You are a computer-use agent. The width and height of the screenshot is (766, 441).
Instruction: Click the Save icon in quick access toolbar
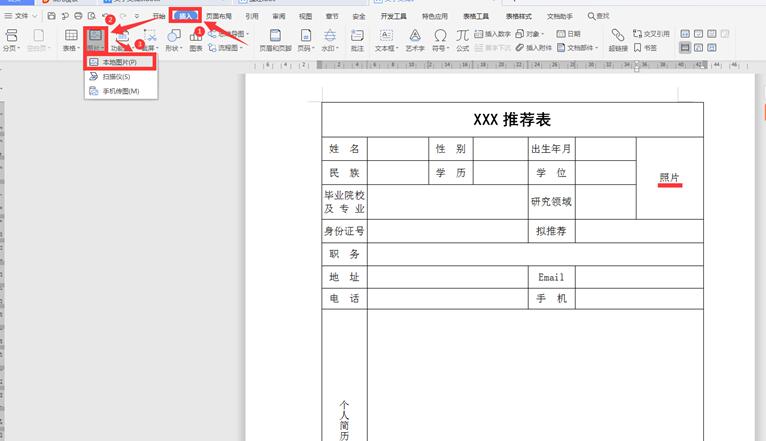tap(51, 16)
